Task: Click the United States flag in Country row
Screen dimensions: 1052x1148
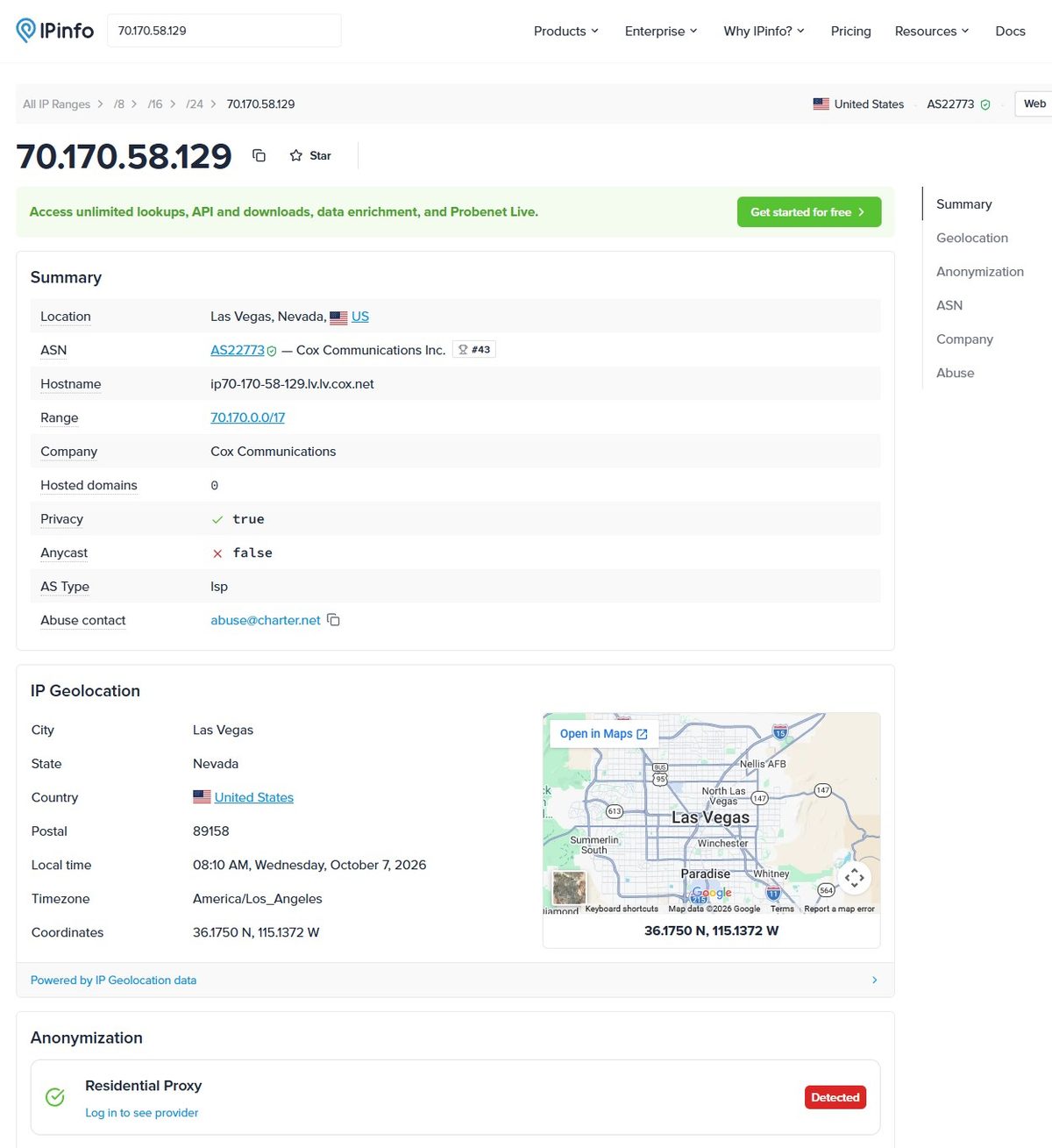Action: pyautogui.click(x=202, y=797)
